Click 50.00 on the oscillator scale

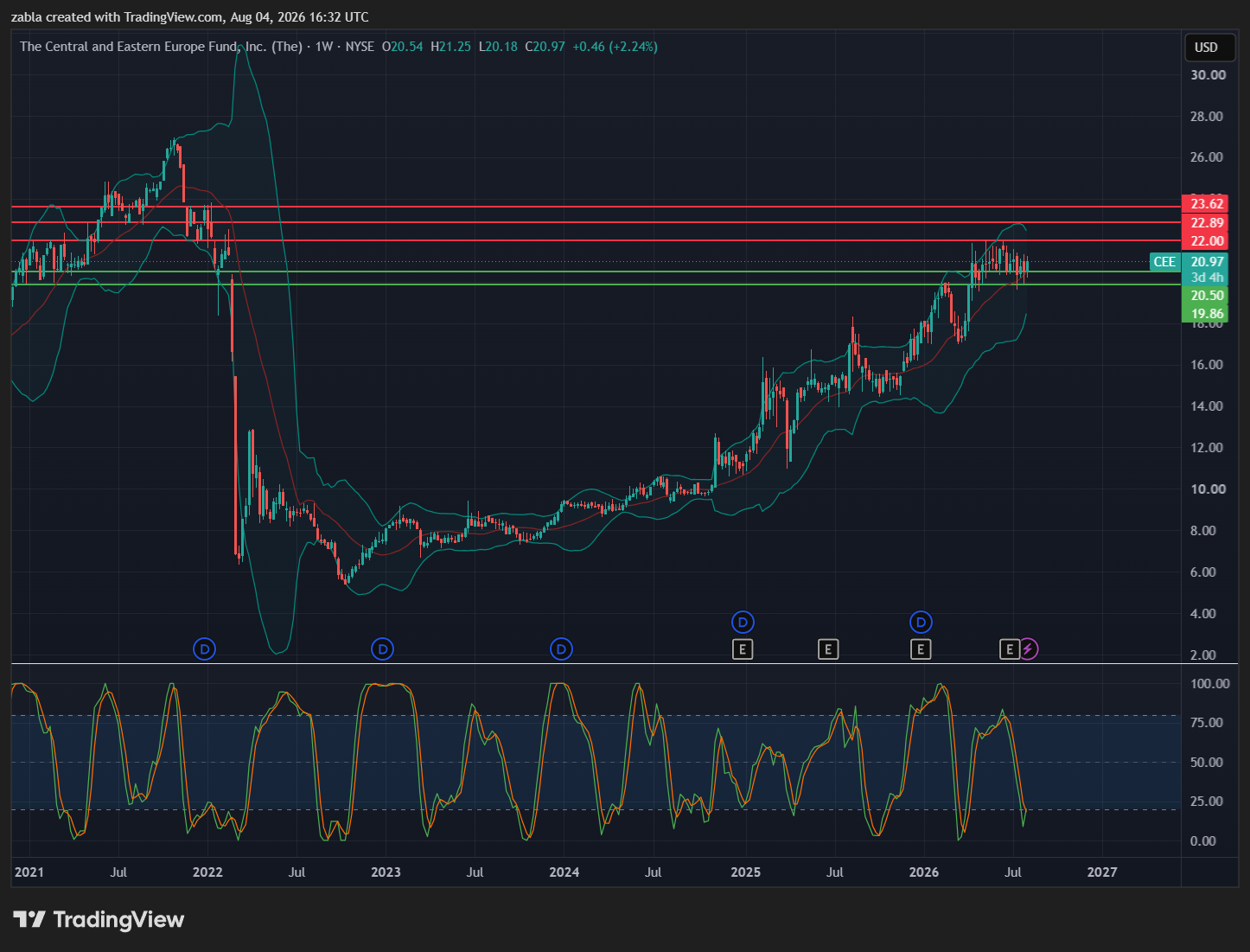(1207, 763)
